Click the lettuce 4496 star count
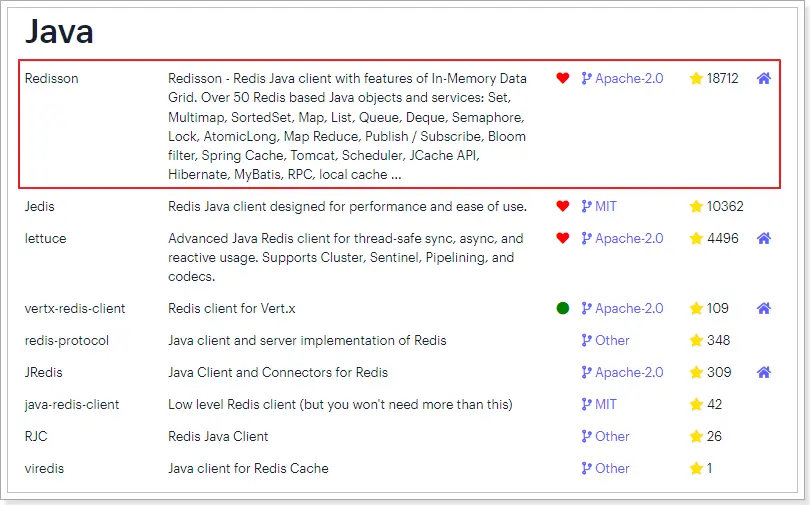Image resolution: width=810 pixels, height=505 pixels. 723,238
